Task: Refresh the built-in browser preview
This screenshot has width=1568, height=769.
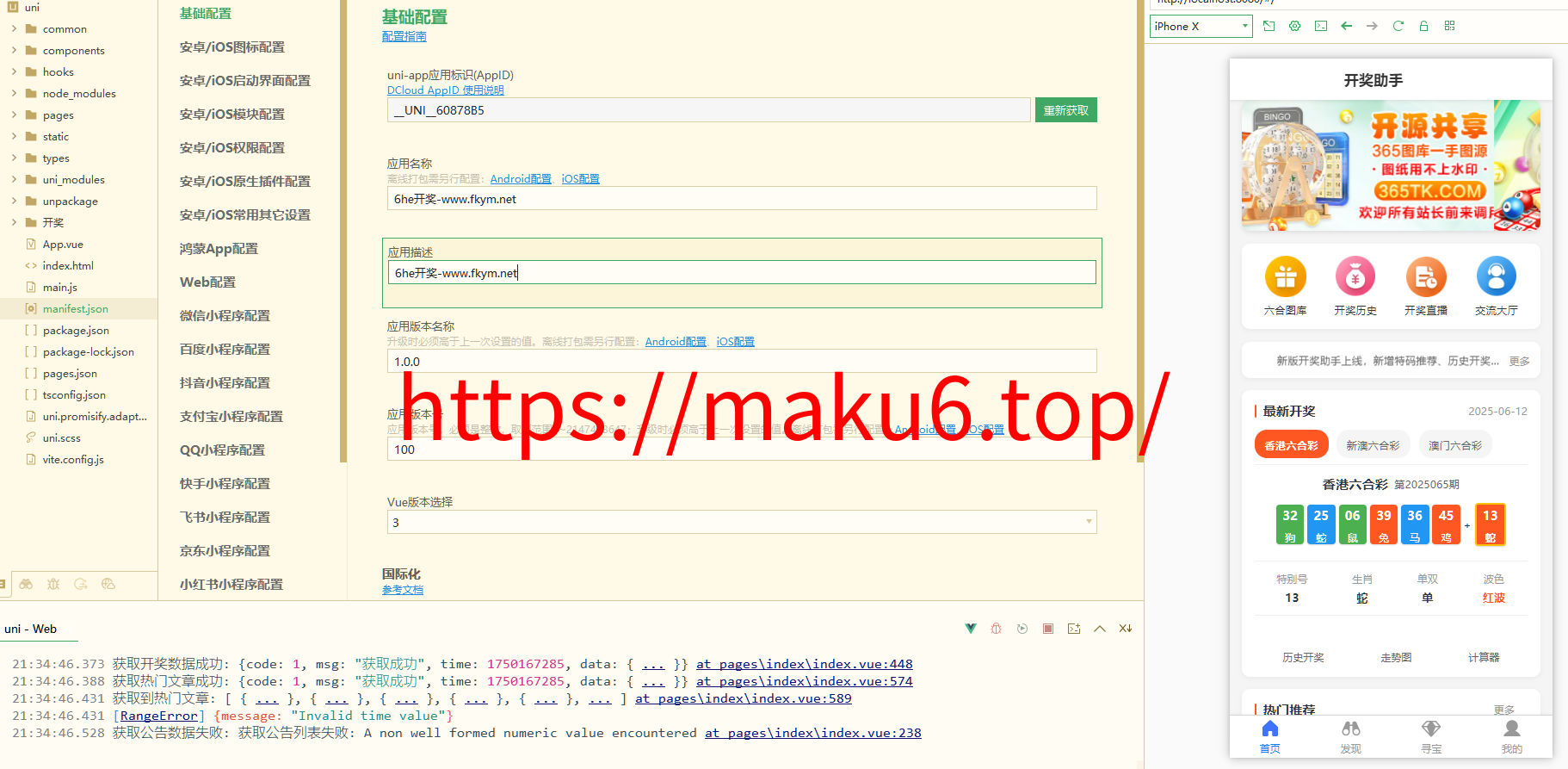Action: (1398, 26)
